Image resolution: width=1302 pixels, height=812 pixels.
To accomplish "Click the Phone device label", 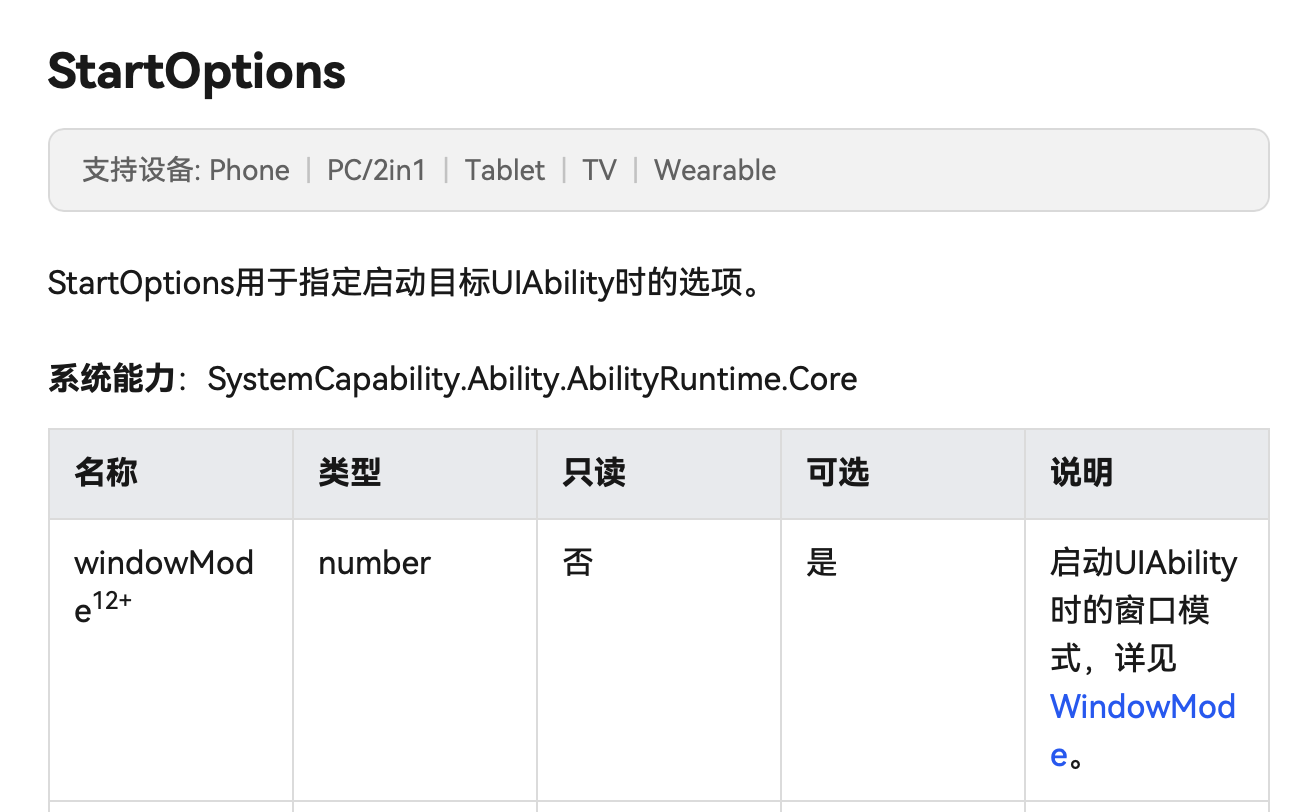I will [x=249, y=170].
